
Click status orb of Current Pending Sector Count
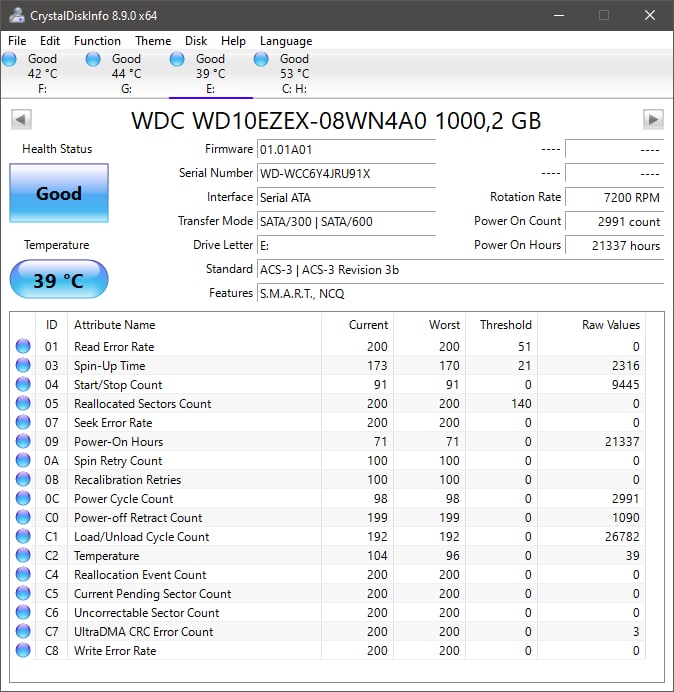(23, 593)
